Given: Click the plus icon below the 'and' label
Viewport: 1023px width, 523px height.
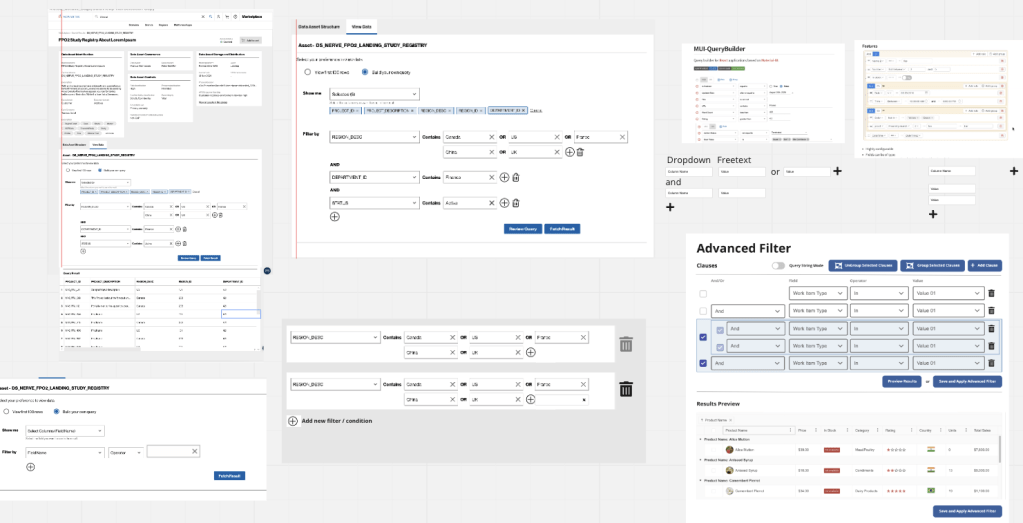Looking at the screenshot, I should [670, 207].
